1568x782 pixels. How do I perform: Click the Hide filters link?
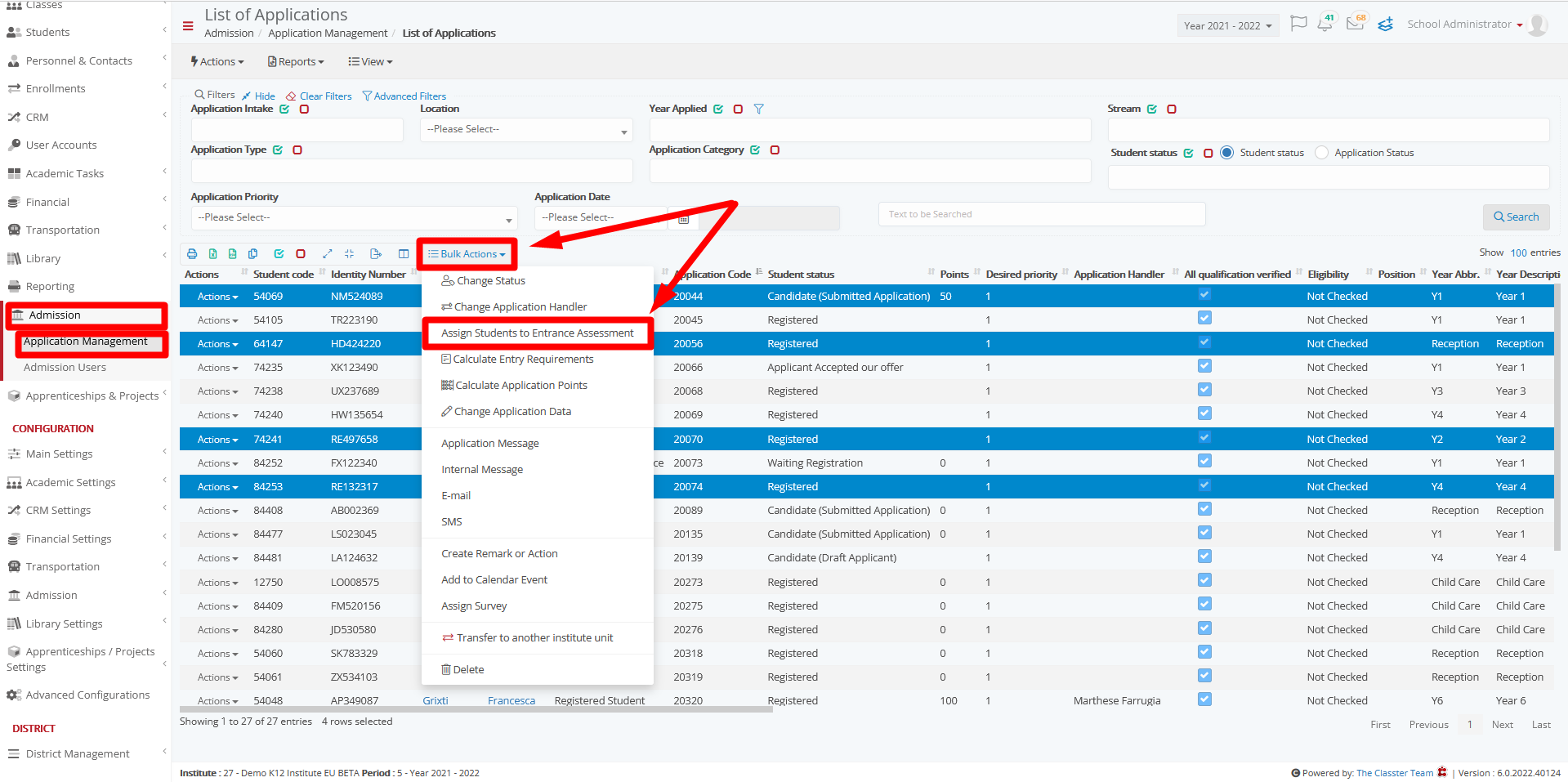(x=258, y=96)
